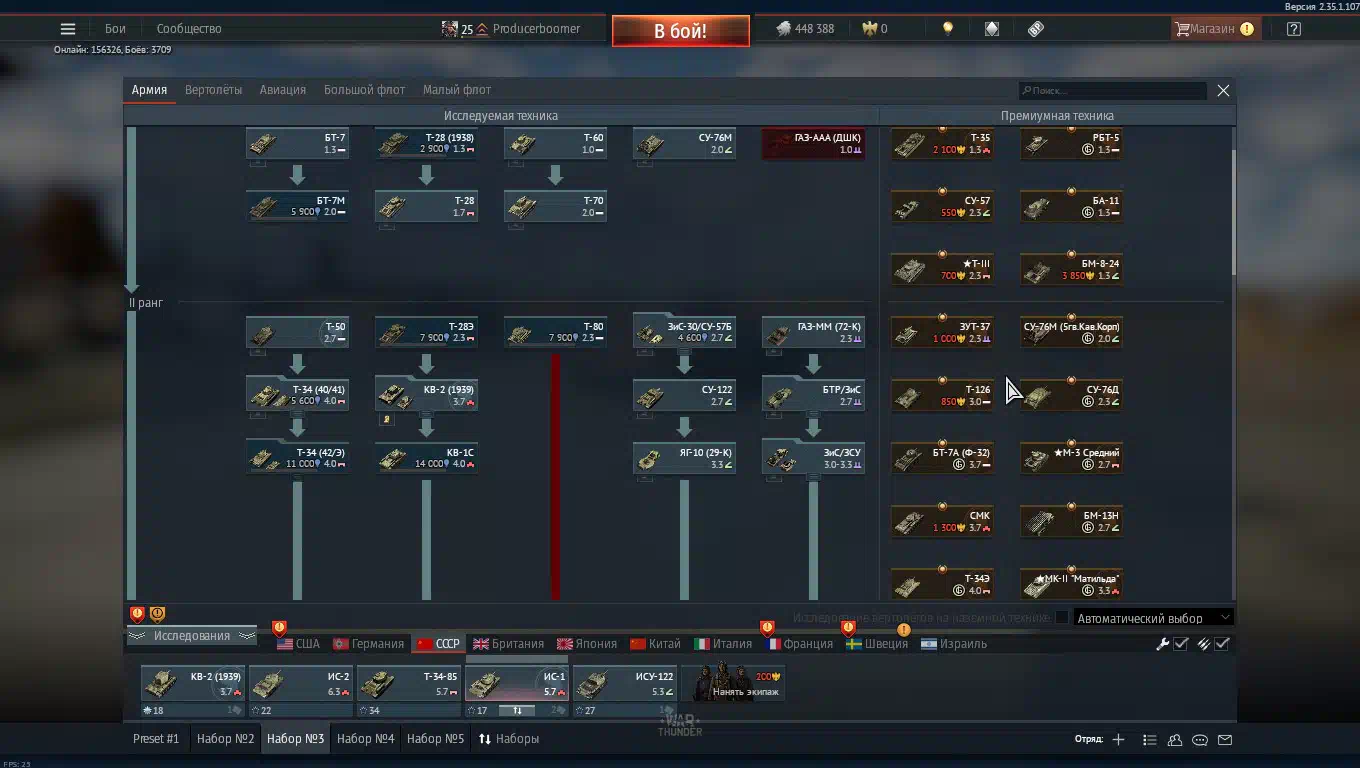Screen dimensions: 1360x768
Task: Select the red ГАЗ-ААА (ДШК) vehicle card
Action: tap(813, 143)
